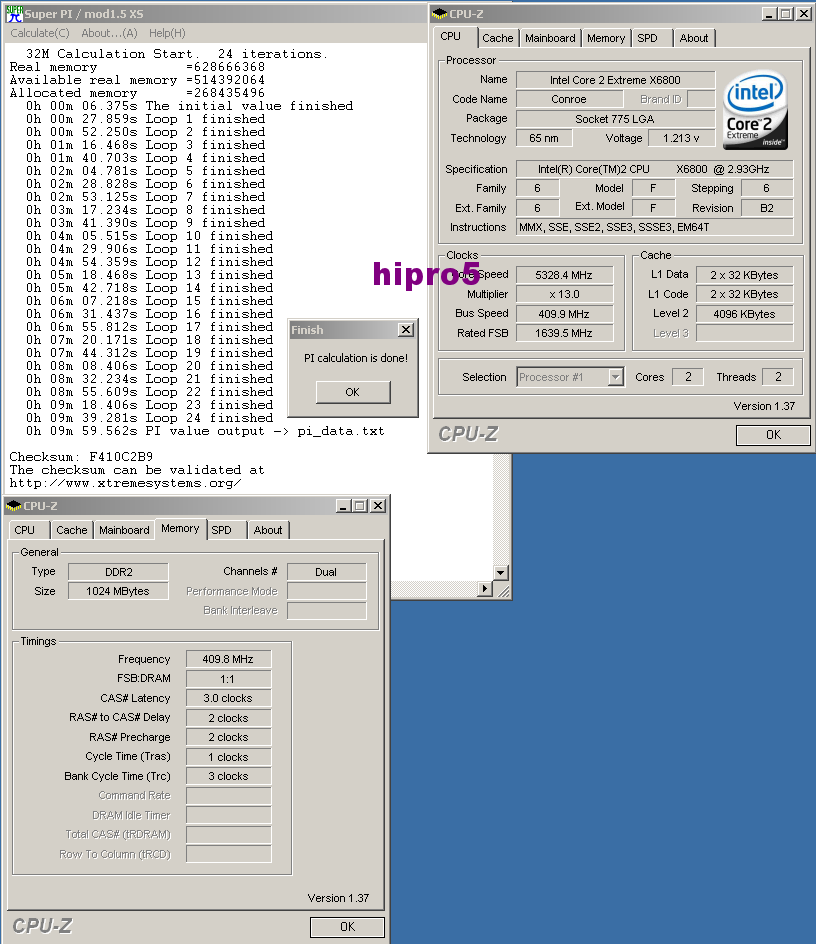The width and height of the screenshot is (816, 944).
Task: Click the Rated FSB value 1639.5 MHz
Action: tap(564, 333)
